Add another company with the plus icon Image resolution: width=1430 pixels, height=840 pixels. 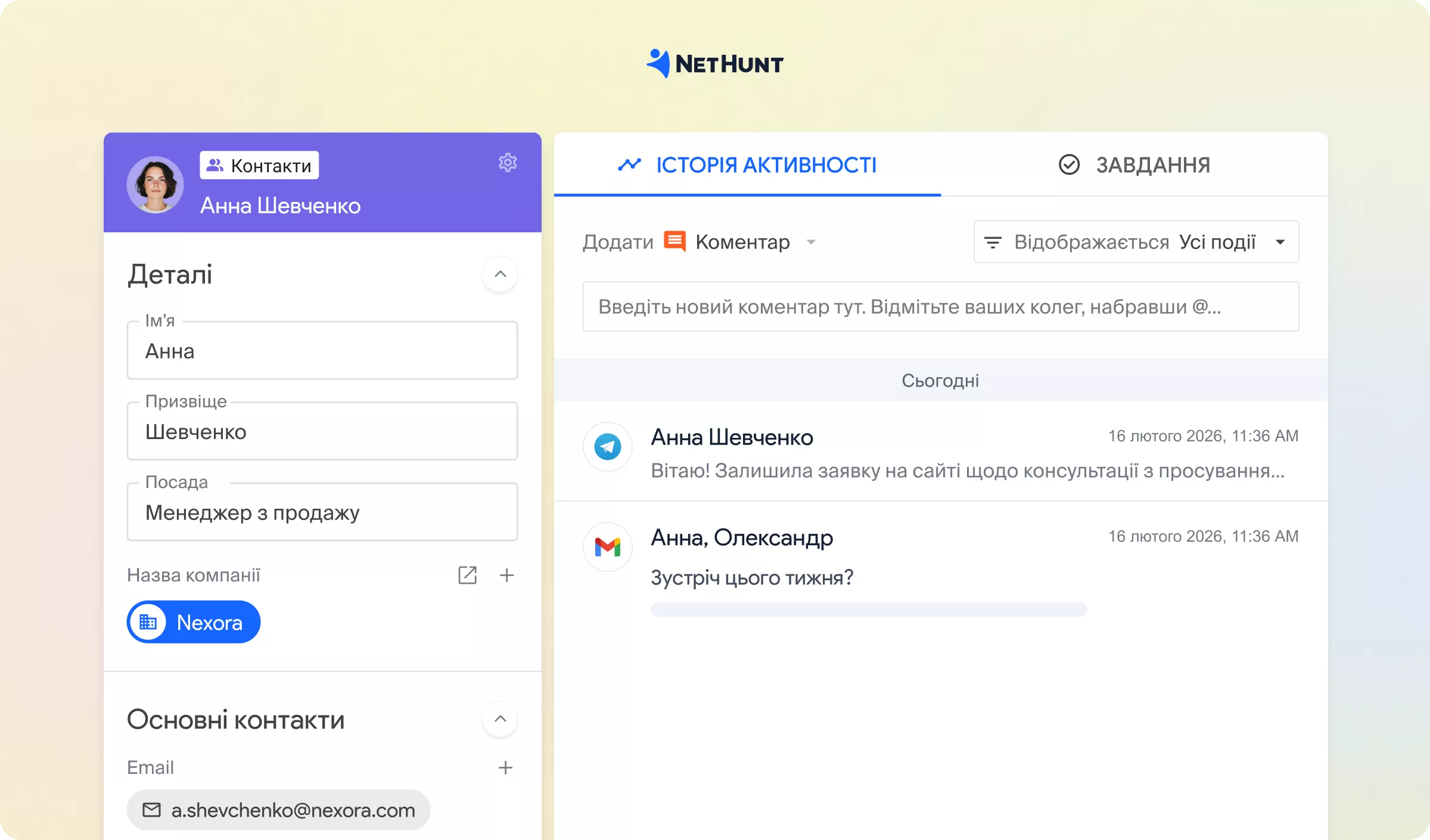tap(507, 575)
